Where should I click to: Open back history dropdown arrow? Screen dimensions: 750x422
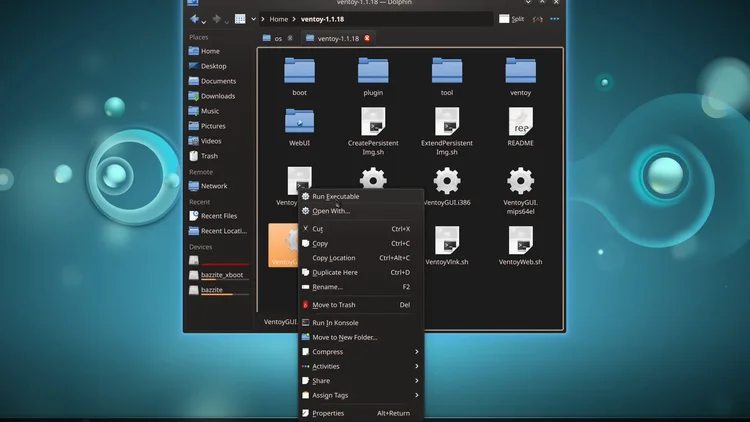pos(204,22)
